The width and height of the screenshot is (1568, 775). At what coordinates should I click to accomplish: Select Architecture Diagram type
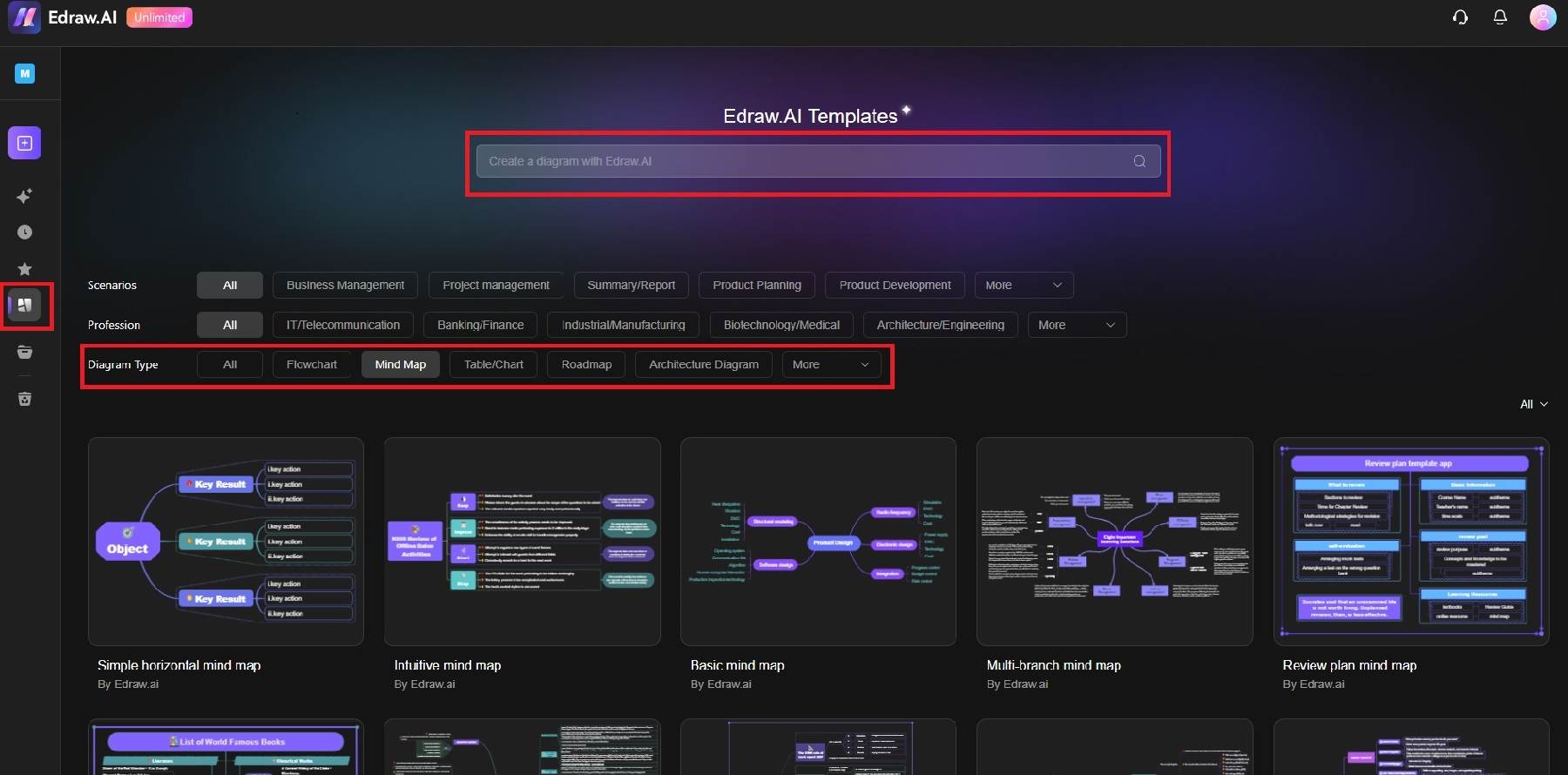click(x=704, y=365)
